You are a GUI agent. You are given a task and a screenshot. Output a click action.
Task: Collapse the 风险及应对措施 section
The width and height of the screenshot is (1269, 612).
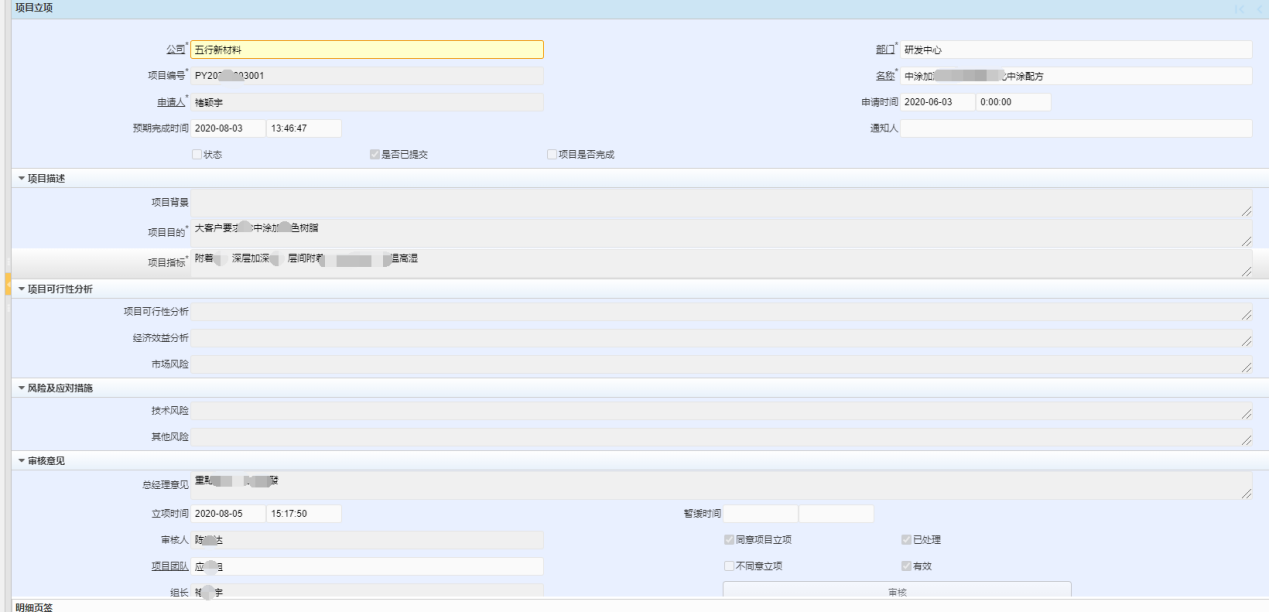tap(21, 388)
